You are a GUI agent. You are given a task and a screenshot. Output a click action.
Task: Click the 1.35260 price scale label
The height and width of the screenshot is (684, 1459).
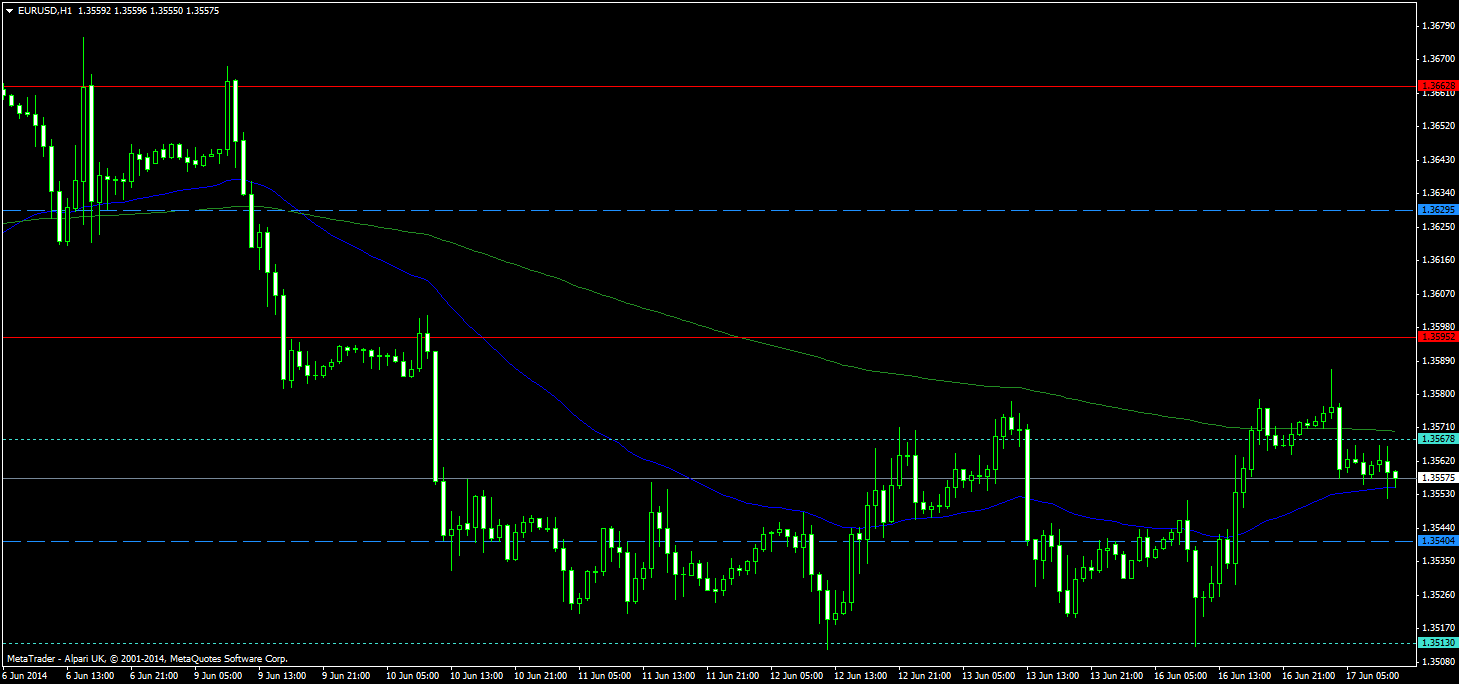[1437, 594]
